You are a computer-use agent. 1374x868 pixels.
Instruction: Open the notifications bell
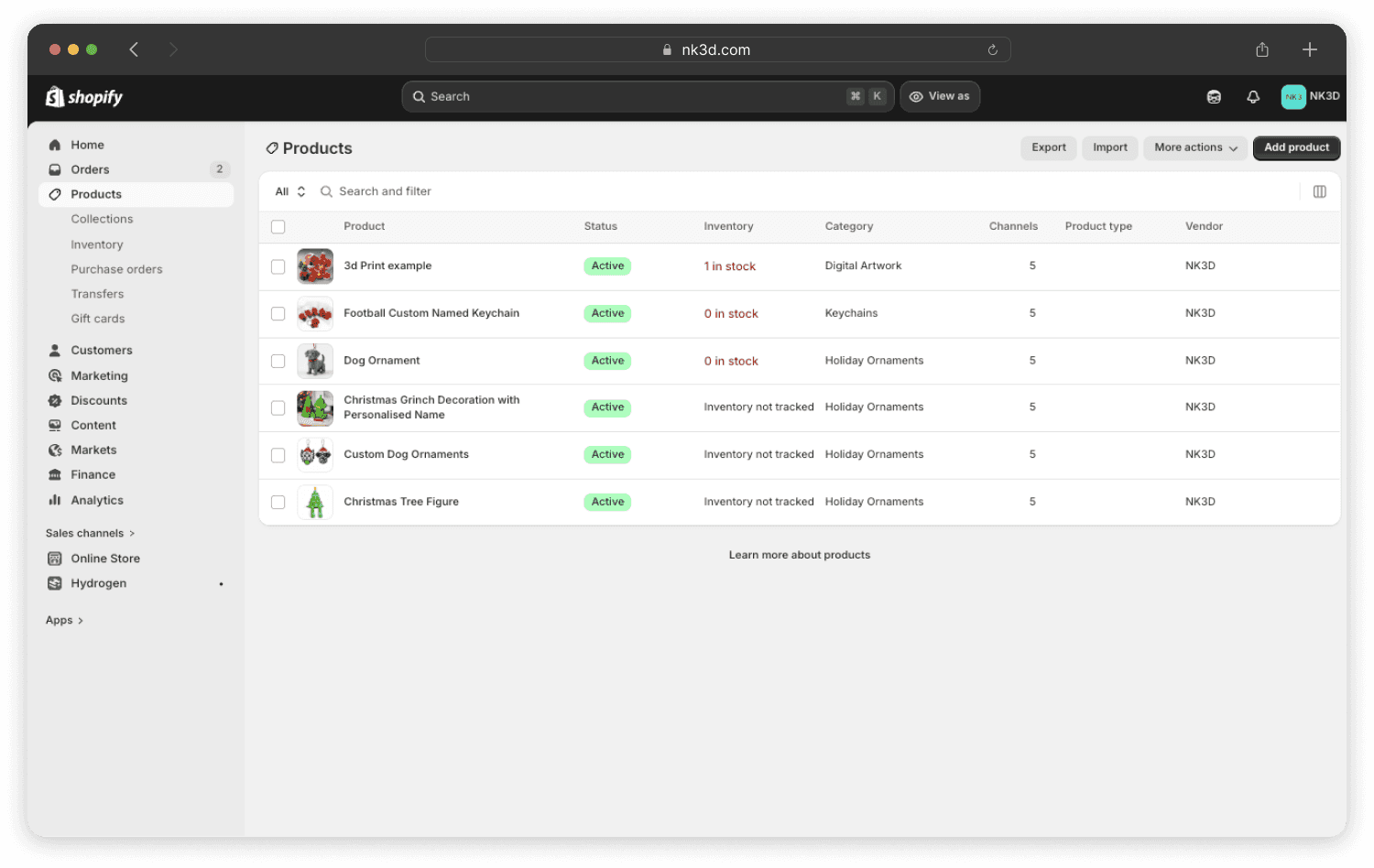[x=1253, y=97]
